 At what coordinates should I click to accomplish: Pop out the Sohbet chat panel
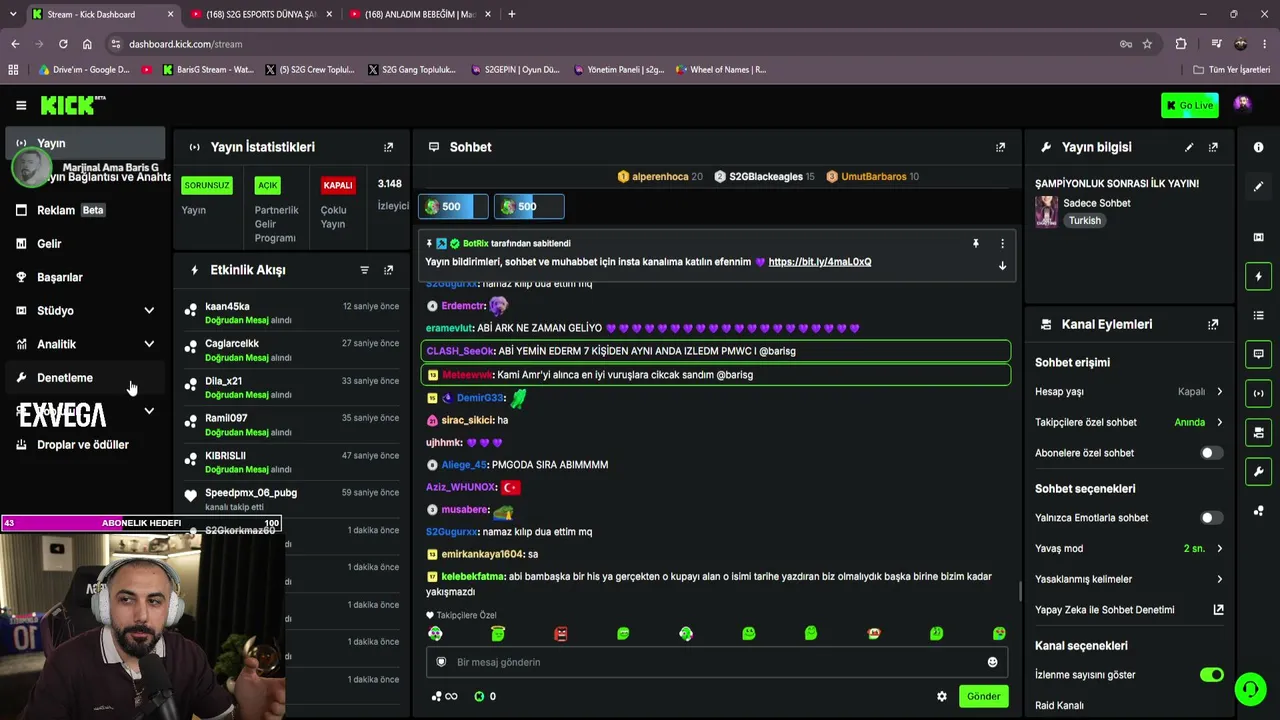click(x=1000, y=147)
